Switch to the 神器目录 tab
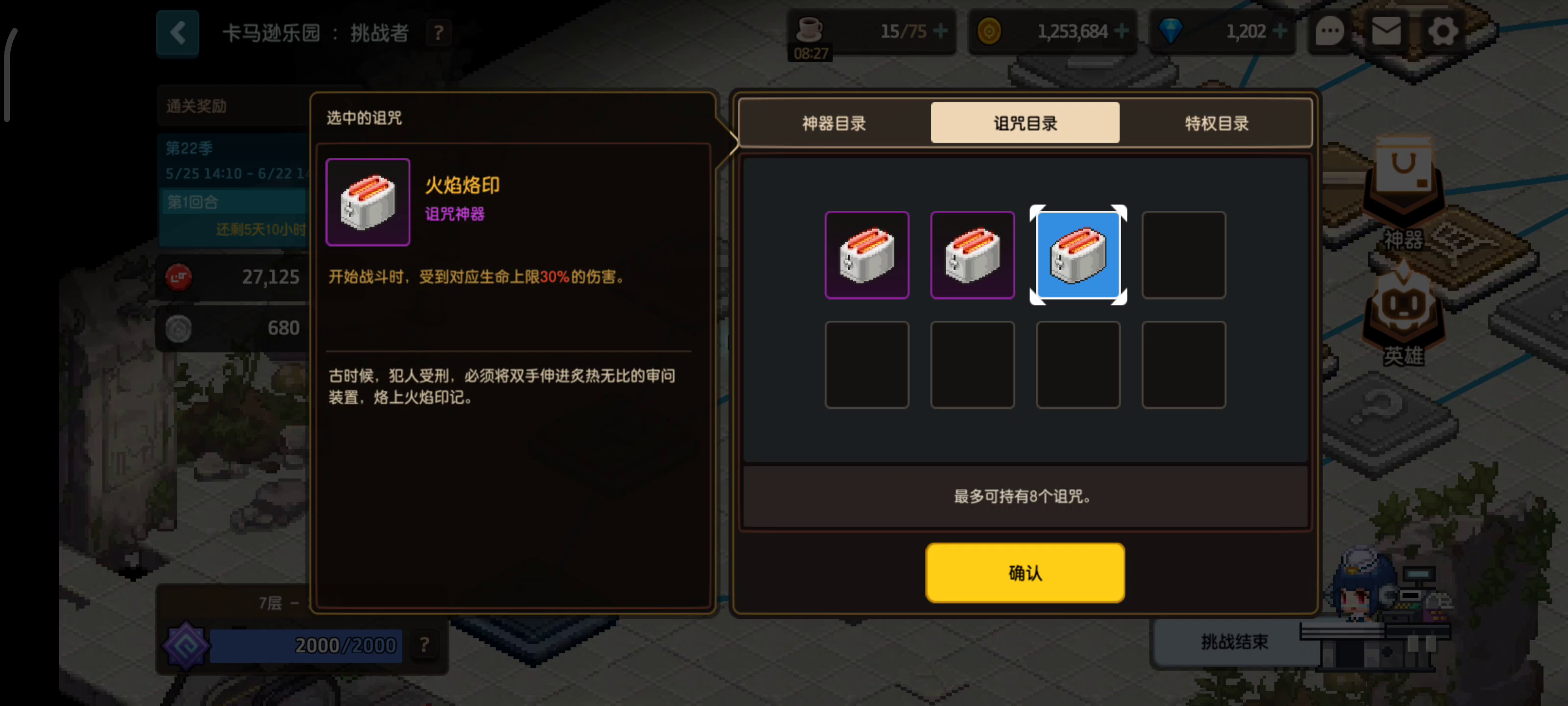1568x706 pixels. (833, 123)
